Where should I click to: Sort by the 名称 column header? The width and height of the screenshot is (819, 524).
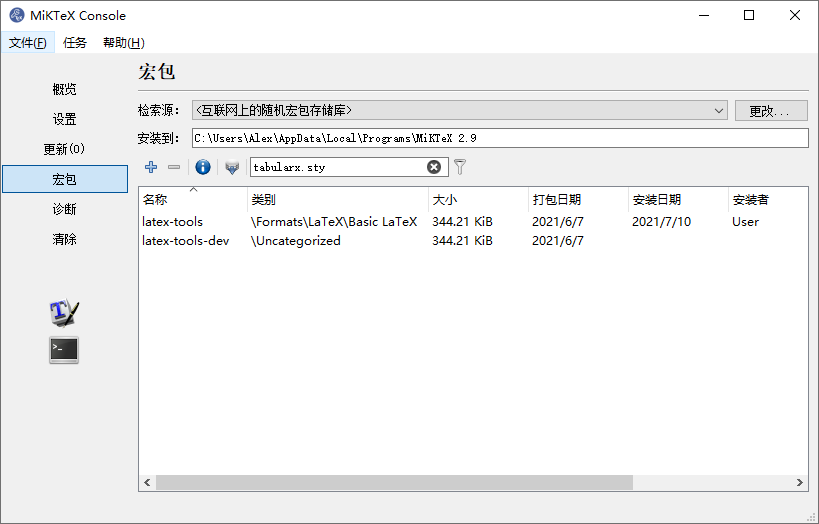coord(193,199)
